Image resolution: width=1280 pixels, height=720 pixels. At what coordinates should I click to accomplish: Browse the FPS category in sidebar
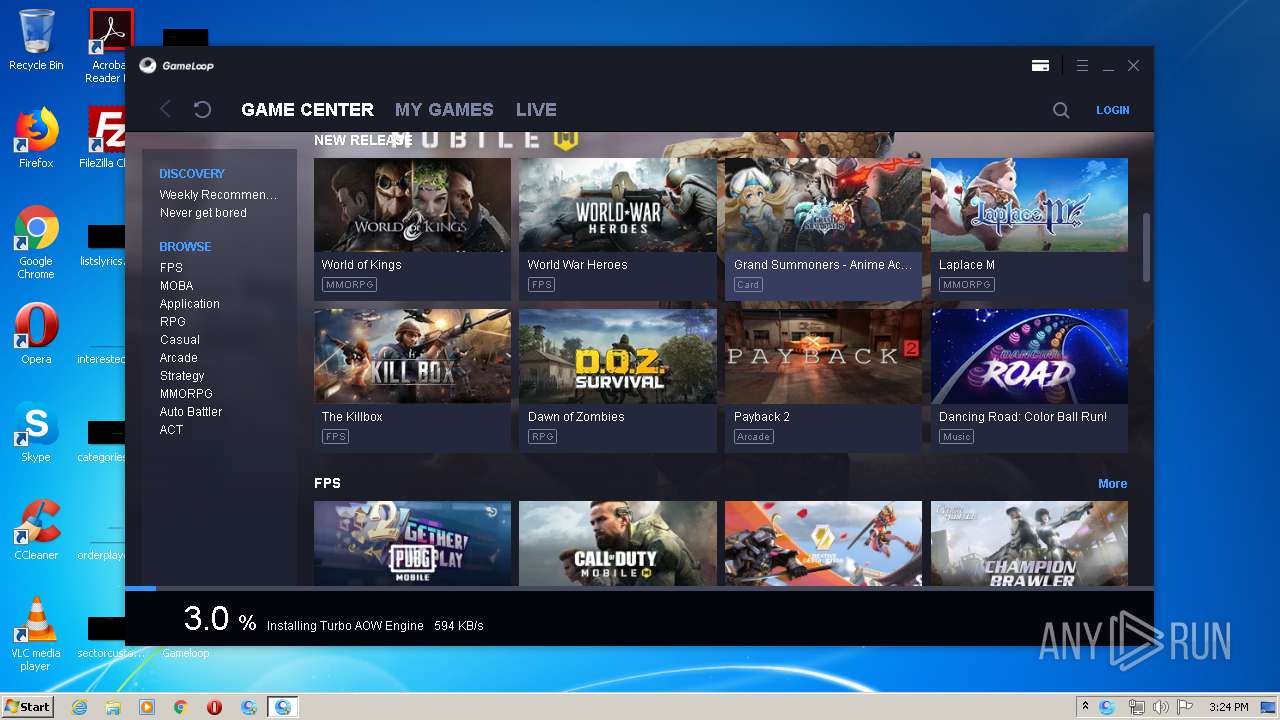click(171, 268)
